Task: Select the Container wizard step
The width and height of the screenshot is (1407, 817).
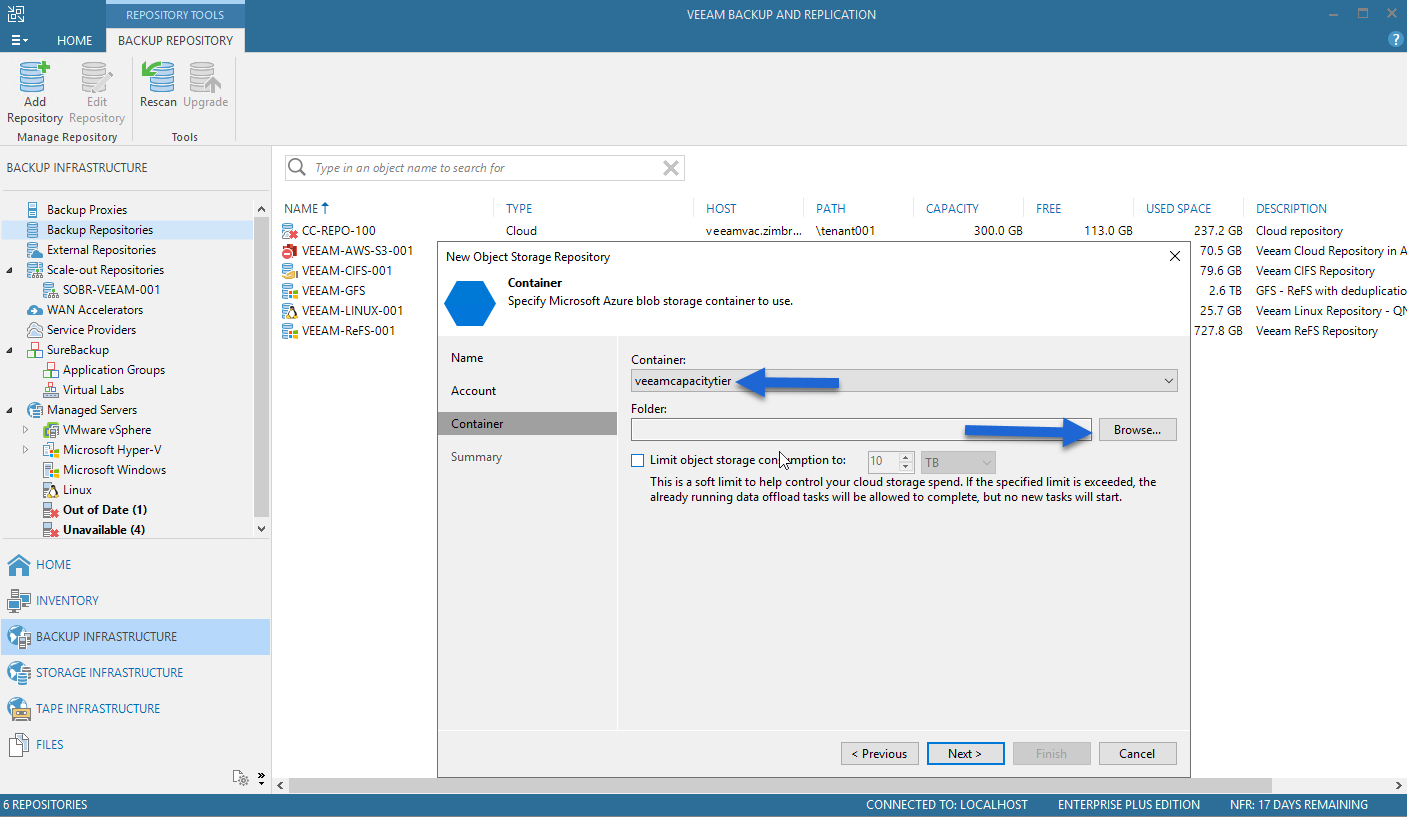Action: pyautogui.click(x=528, y=424)
